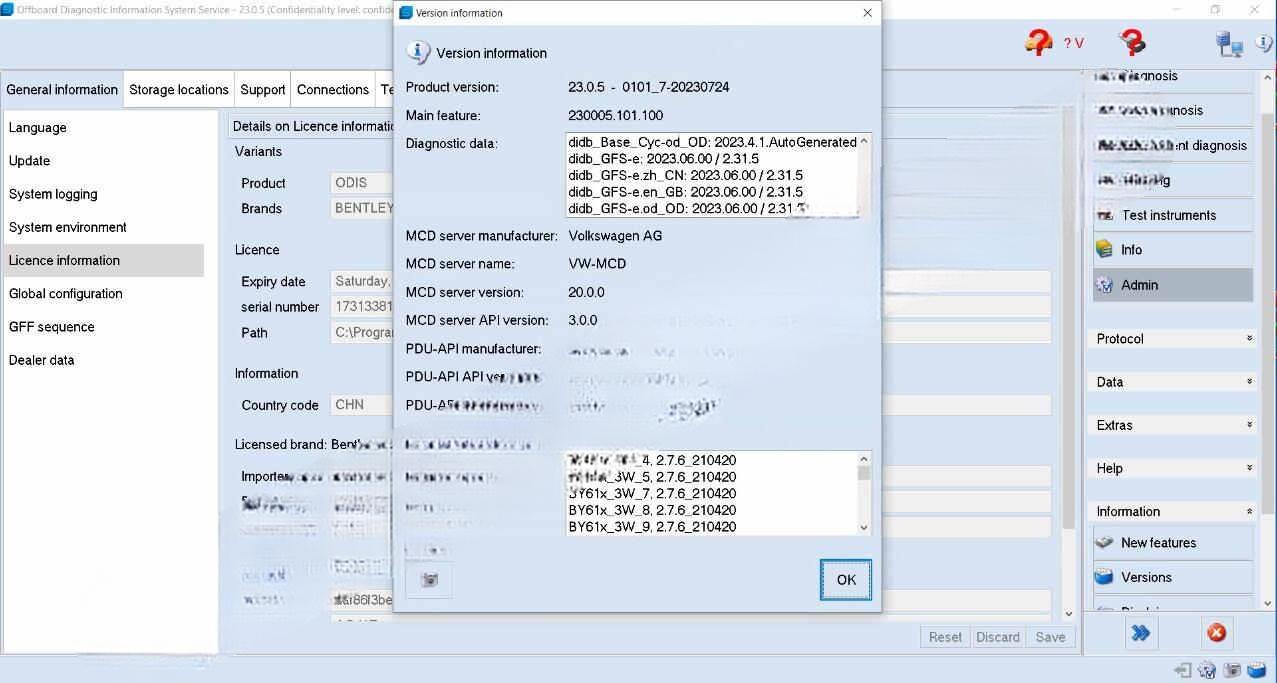Click the vehicle question mark icon
Viewport: 1277px width, 683px height.
1039,42
